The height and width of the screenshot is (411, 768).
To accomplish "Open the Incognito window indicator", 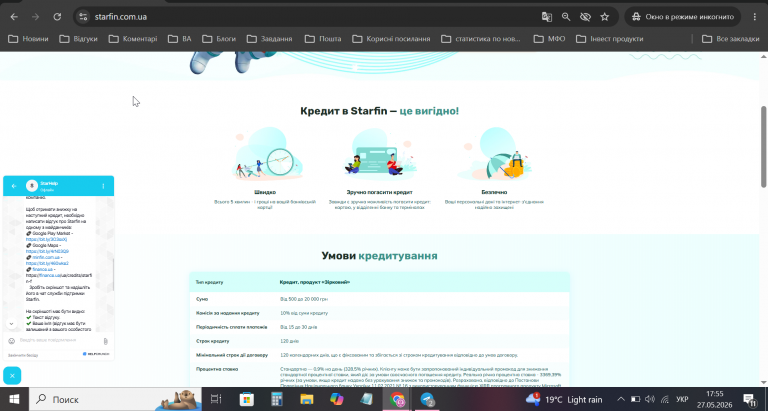I will tap(683, 17).
